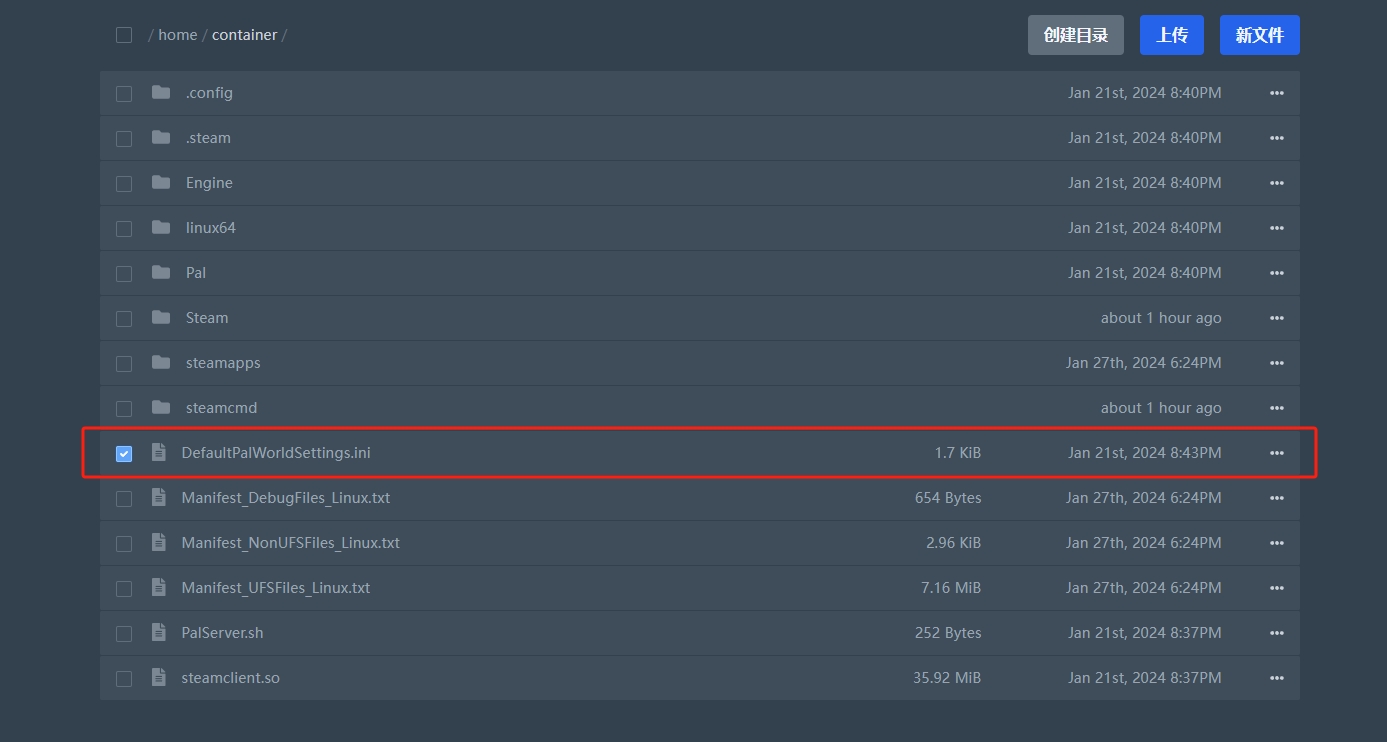Open the options menu for Manifest_UFSFiles_Linux.txt
This screenshot has height=742, width=1387.
coord(1276,588)
